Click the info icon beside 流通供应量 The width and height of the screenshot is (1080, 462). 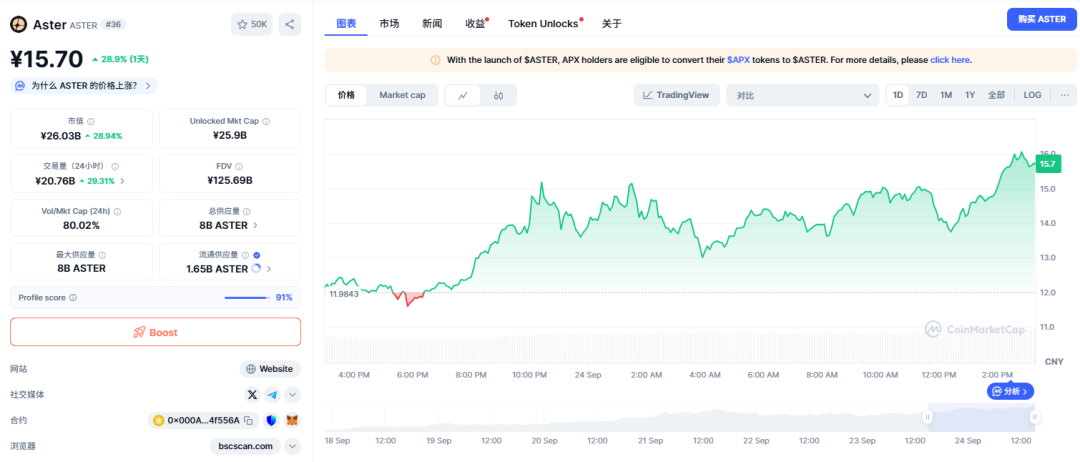245,255
